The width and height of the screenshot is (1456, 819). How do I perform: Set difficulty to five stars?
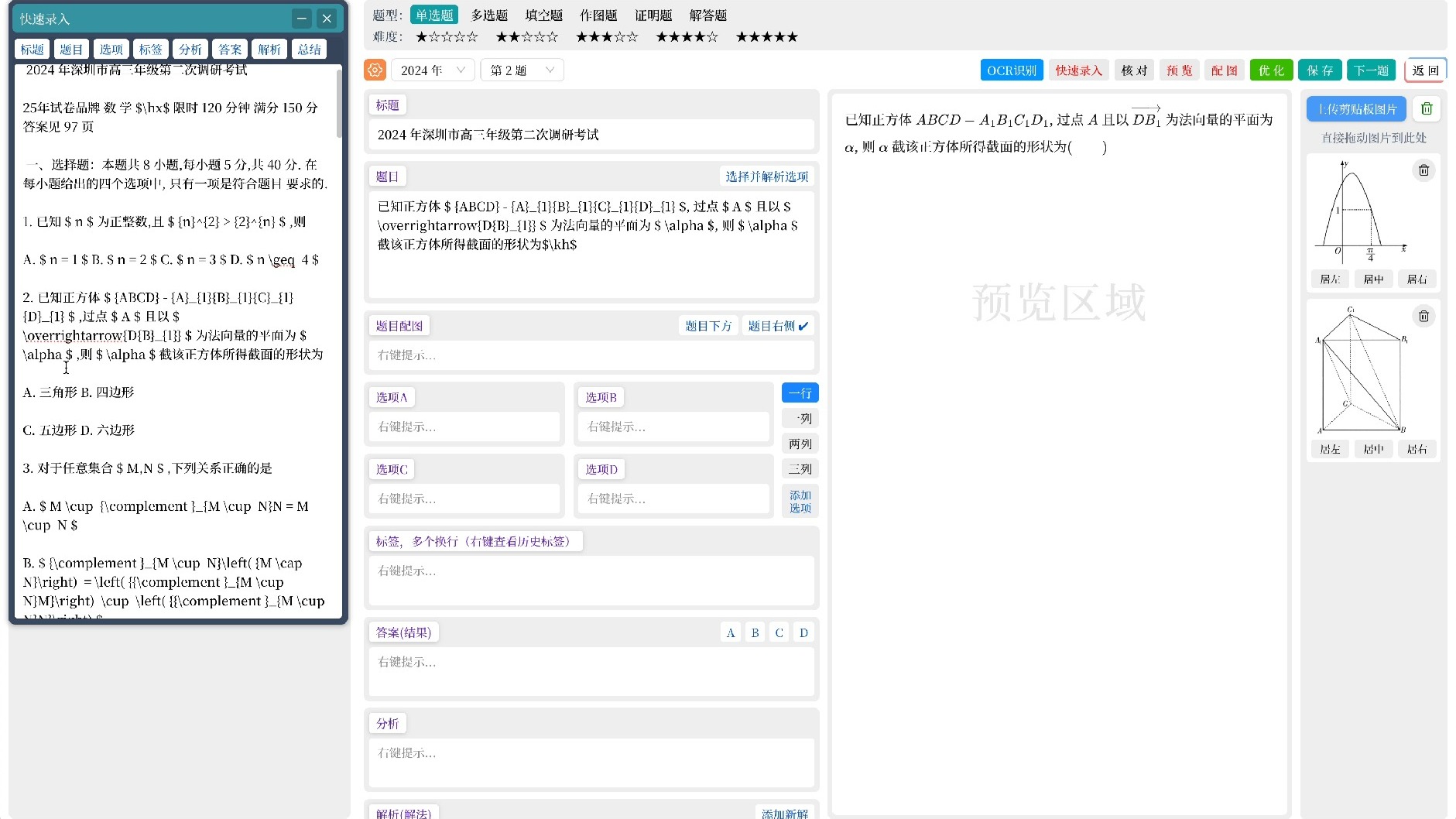point(767,36)
